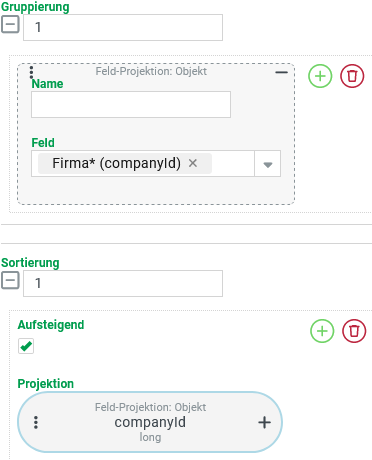372x460 pixels.
Task: Add a new Sortierung entry with green plus
Action: (322, 331)
